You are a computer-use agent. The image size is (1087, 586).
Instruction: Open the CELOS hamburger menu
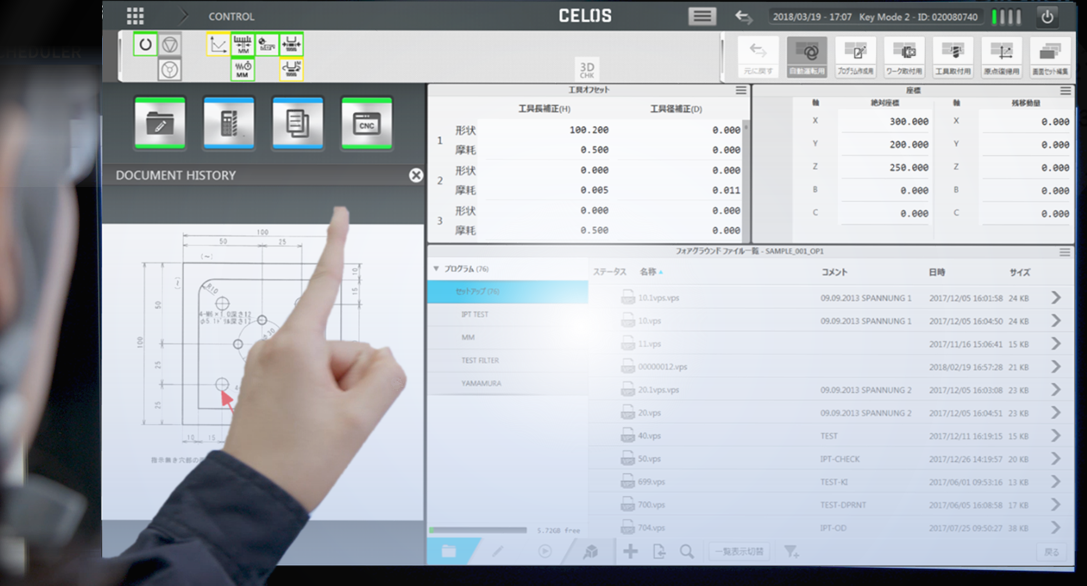pyautogui.click(x=702, y=16)
